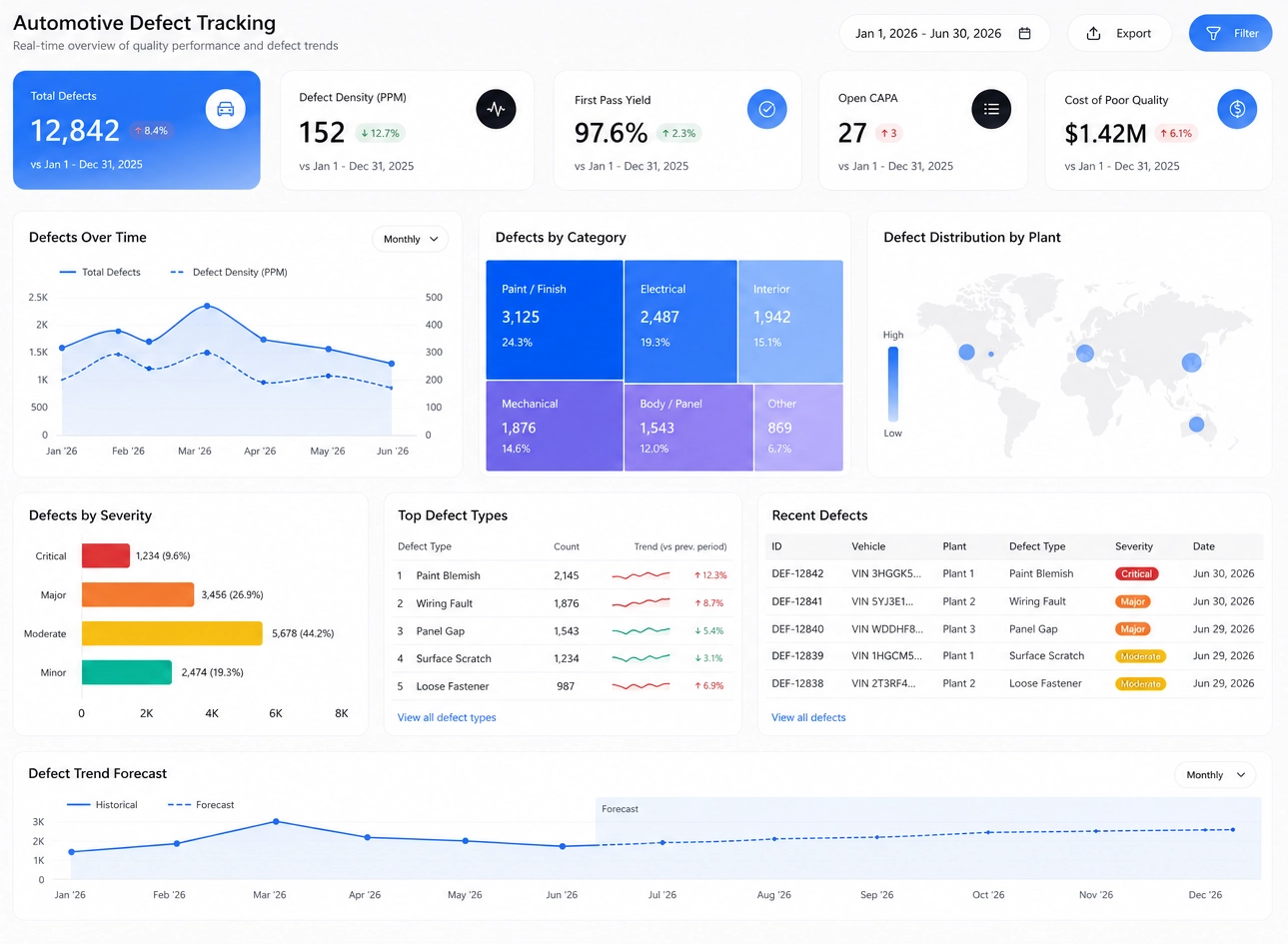Viewport: 1288px width, 944px height.
Task: Click the Critical badge for DEF-12842
Action: click(x=1136, y=574)
